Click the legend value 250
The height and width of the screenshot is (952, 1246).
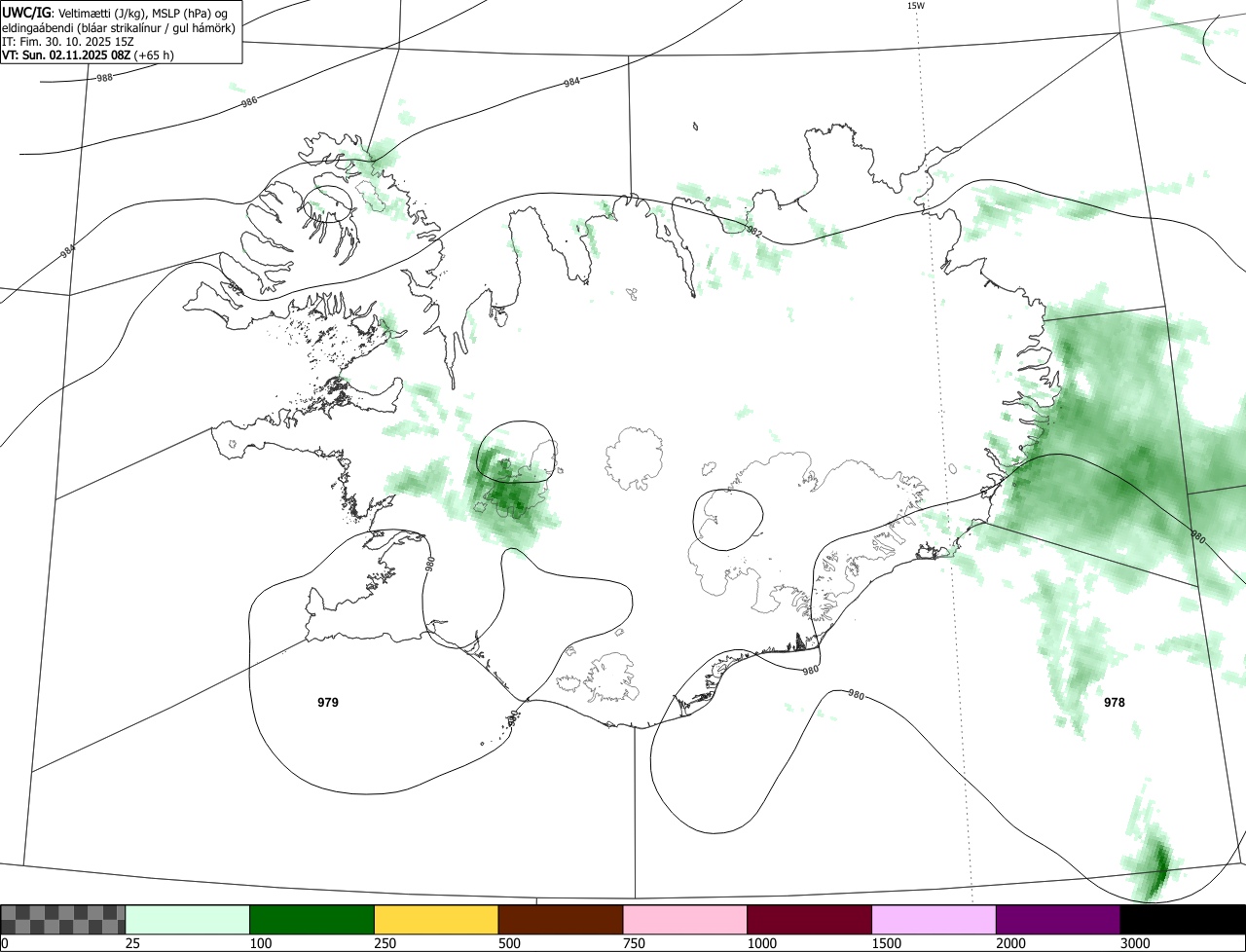tap(385, 943)
